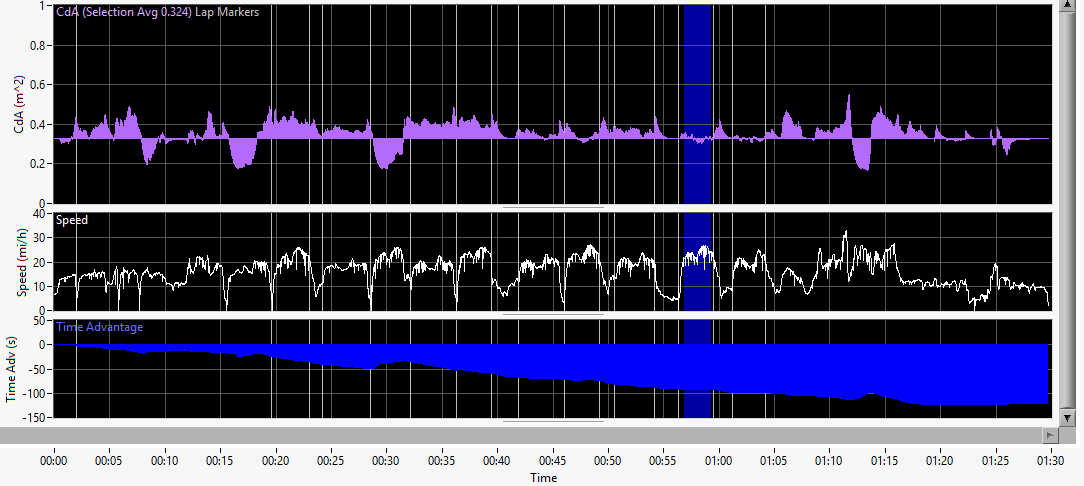Click the horizontal scrollbar track below the graphs

pyautogui.click(x=522, y=435)
